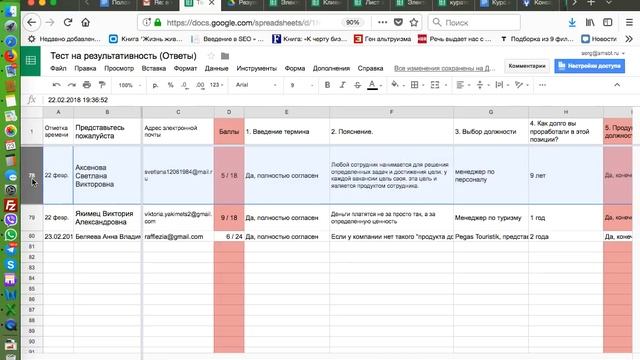Image resolution: width=640 pixels, height=360 pixels.
Task: Open the text color picker
Action: [x=372, y=85]
